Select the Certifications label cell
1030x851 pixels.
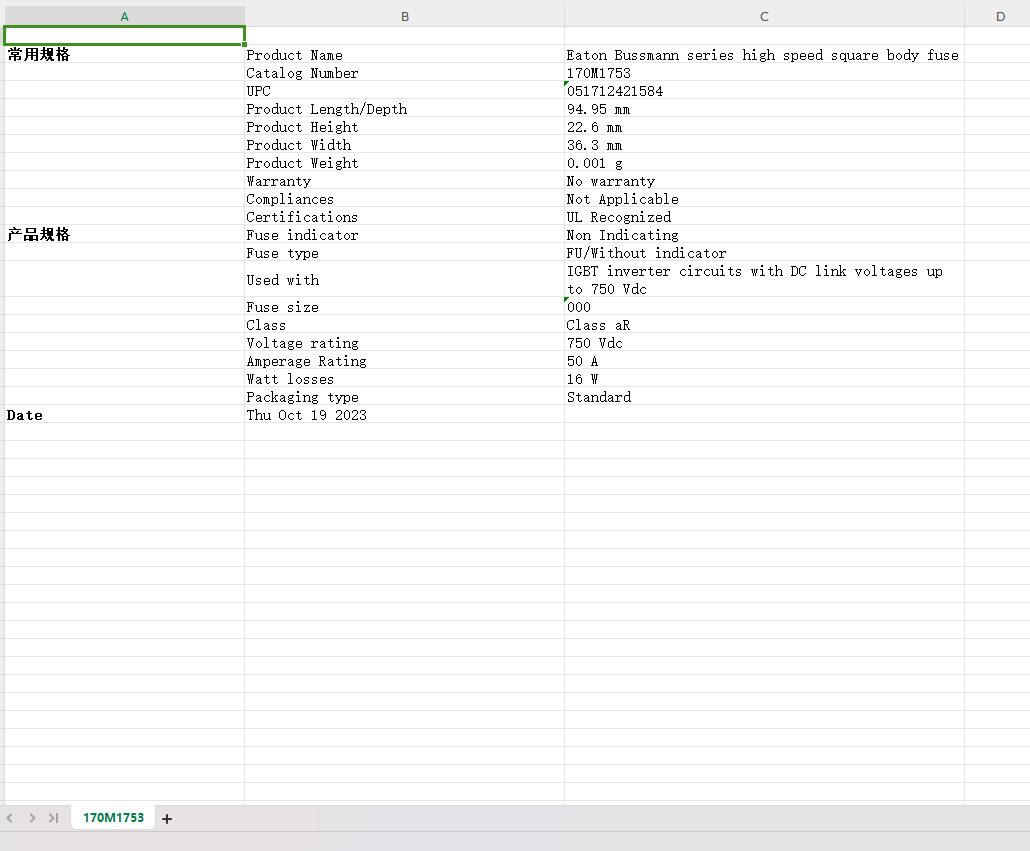[x=404, y=217]
